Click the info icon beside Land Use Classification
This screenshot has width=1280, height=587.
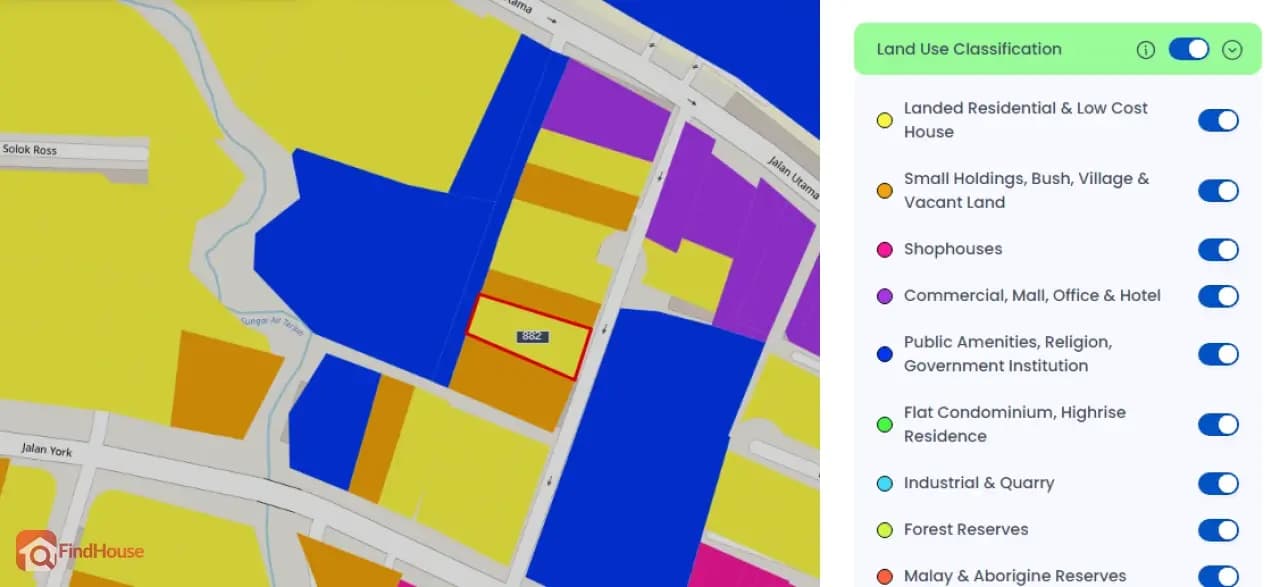click(1146, 50)
